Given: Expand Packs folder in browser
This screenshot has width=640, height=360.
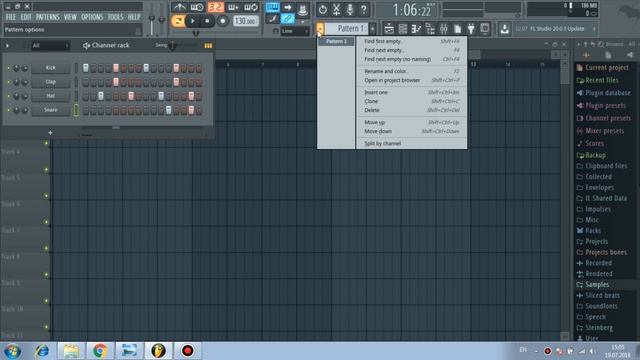Looking at the screenshot, I should 593,231.
